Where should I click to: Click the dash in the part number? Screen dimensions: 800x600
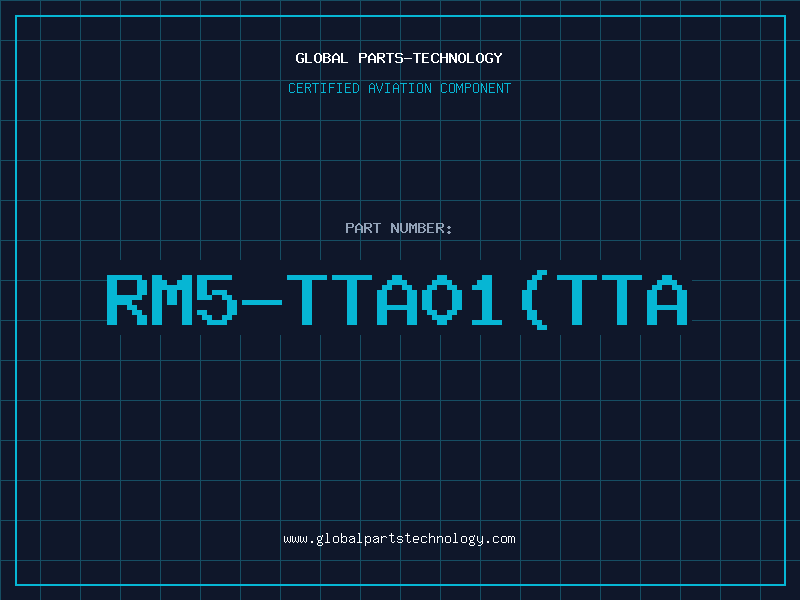pyautogui.click(x=261, y=302)
